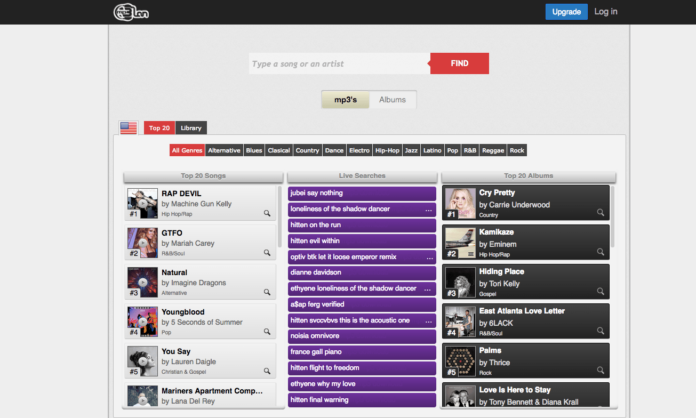Click the magnifier icon on RAP DEVIL
Screen dimensions: 696x418
pos(267,213)
